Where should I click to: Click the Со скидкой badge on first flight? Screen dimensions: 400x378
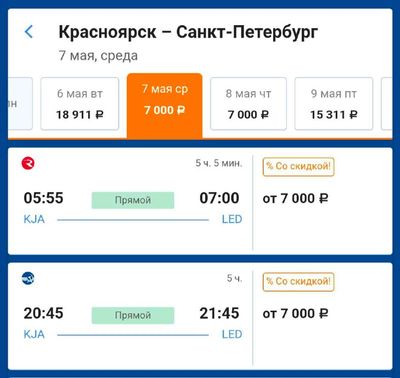click(x=298, y=166)
